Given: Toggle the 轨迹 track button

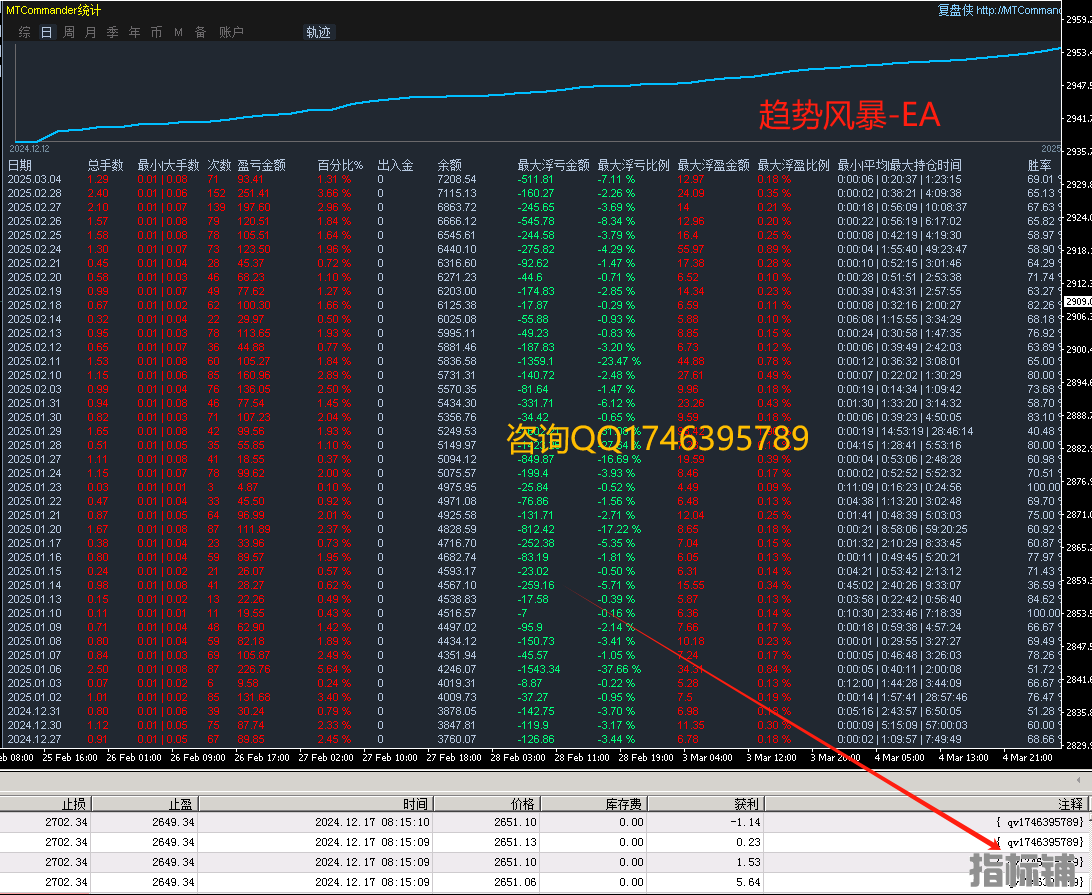Looking at the screenshot, I should point(318,32).
